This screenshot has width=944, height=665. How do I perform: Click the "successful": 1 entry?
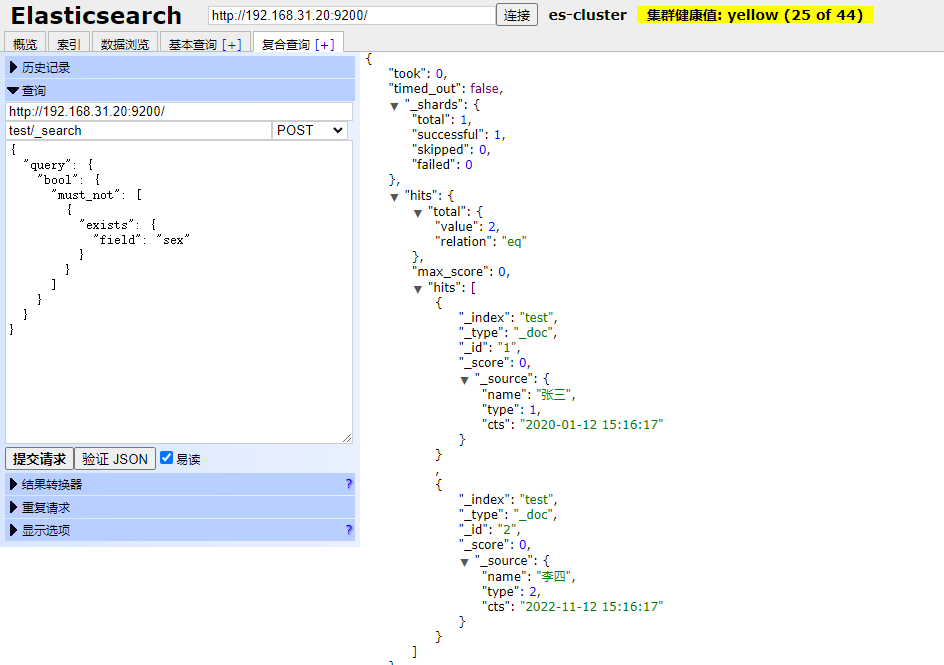[459, 134]
